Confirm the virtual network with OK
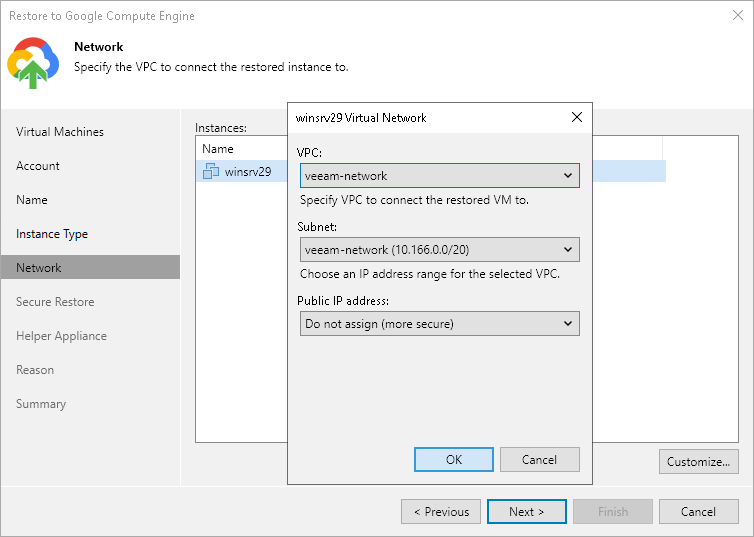754x537 pixels. tap(453, 460)
